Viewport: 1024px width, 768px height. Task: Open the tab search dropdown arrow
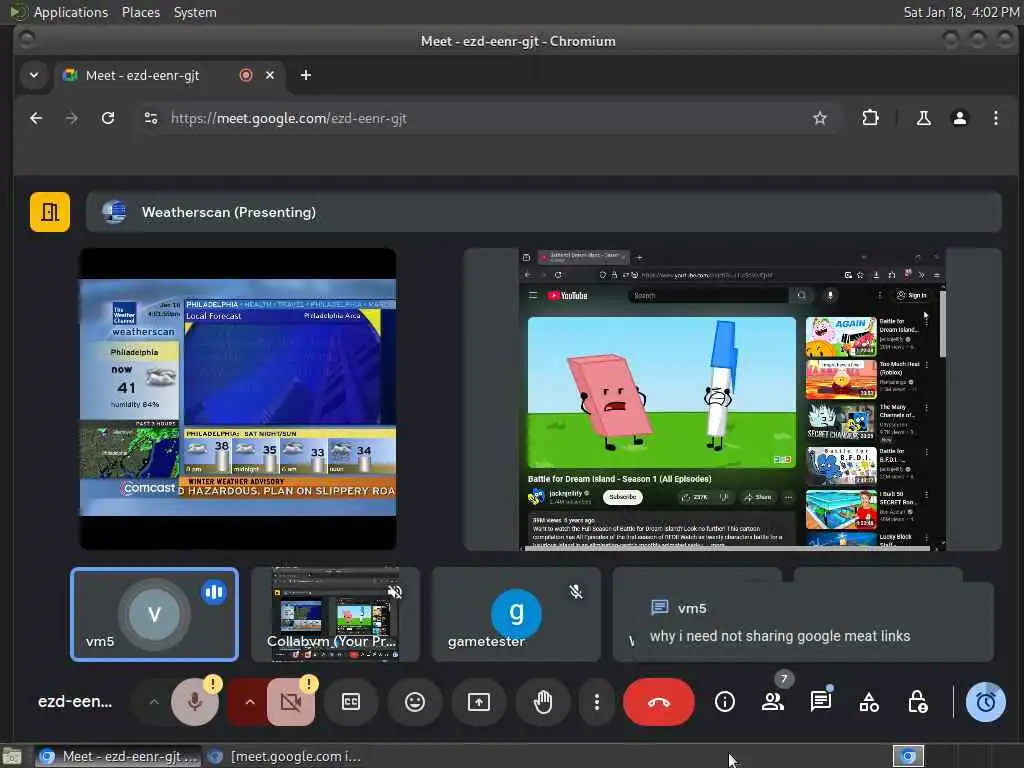click(34, 75)
